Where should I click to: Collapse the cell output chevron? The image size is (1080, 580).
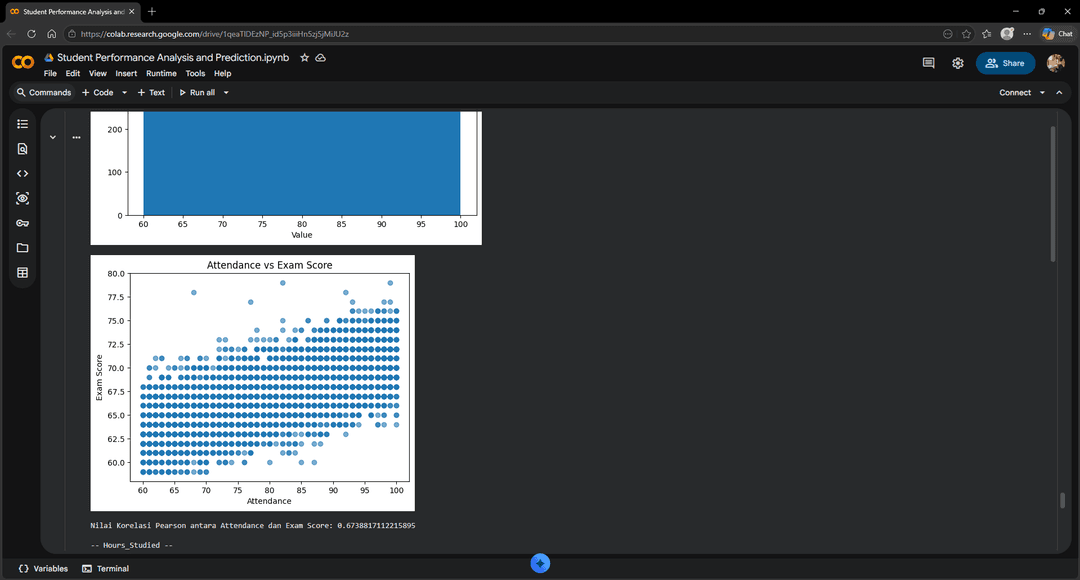[52, 137]
